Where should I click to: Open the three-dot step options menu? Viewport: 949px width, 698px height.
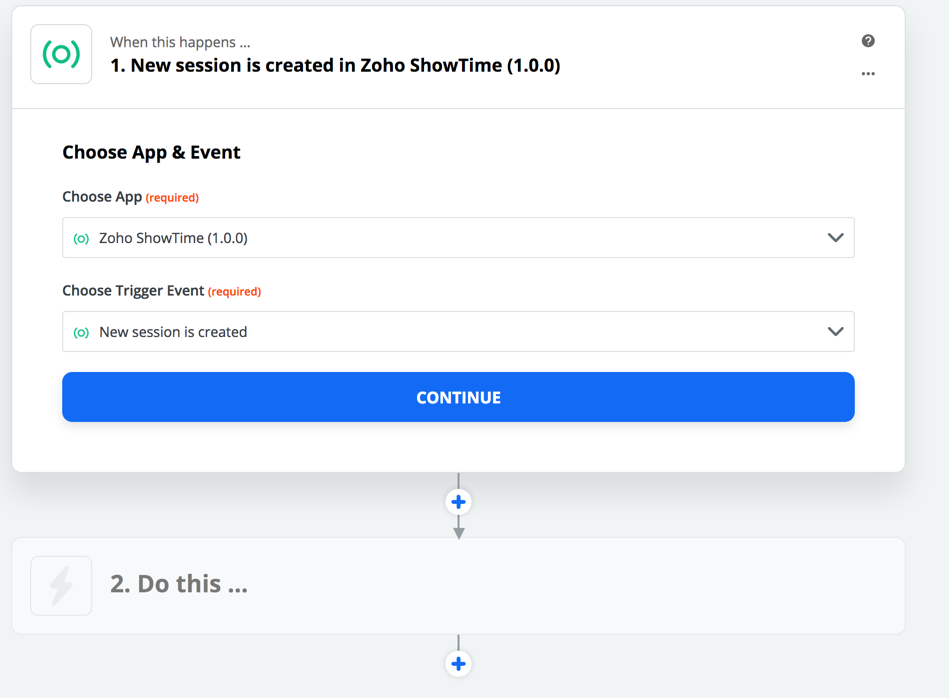coord(868,74)
